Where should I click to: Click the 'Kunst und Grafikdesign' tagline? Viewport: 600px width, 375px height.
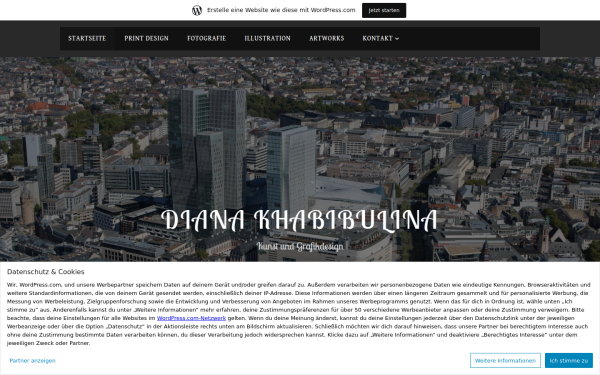coord(300,246)
